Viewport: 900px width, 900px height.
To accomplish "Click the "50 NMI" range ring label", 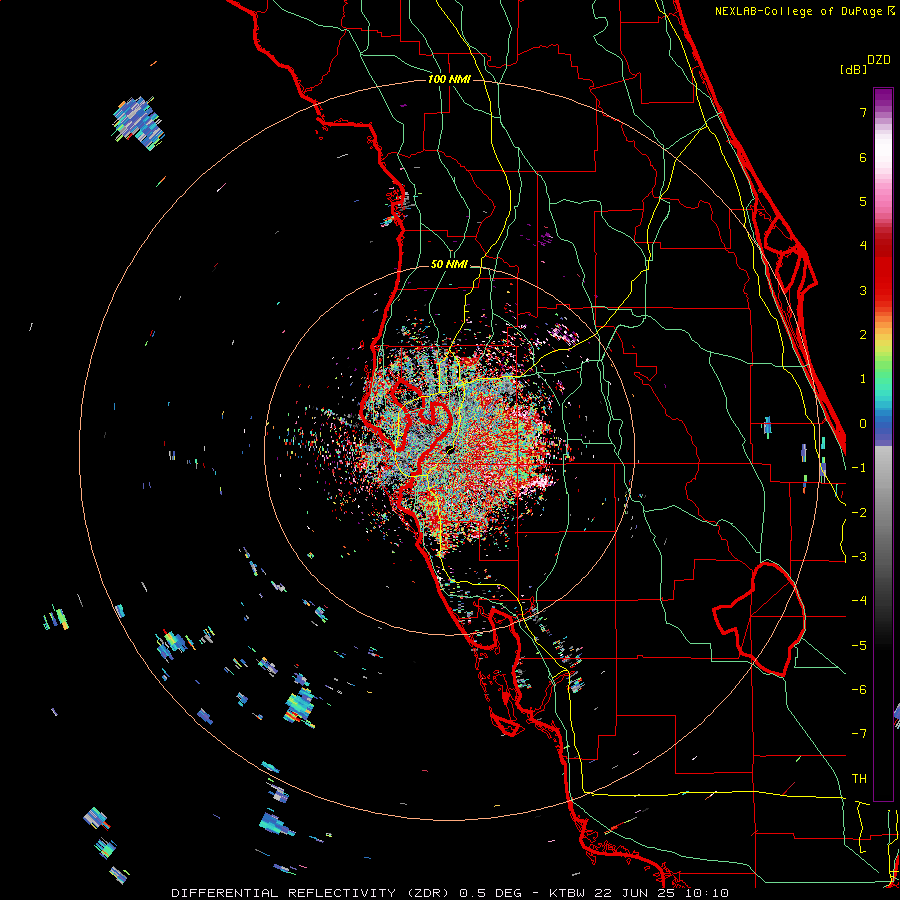I will click(449, 264).
